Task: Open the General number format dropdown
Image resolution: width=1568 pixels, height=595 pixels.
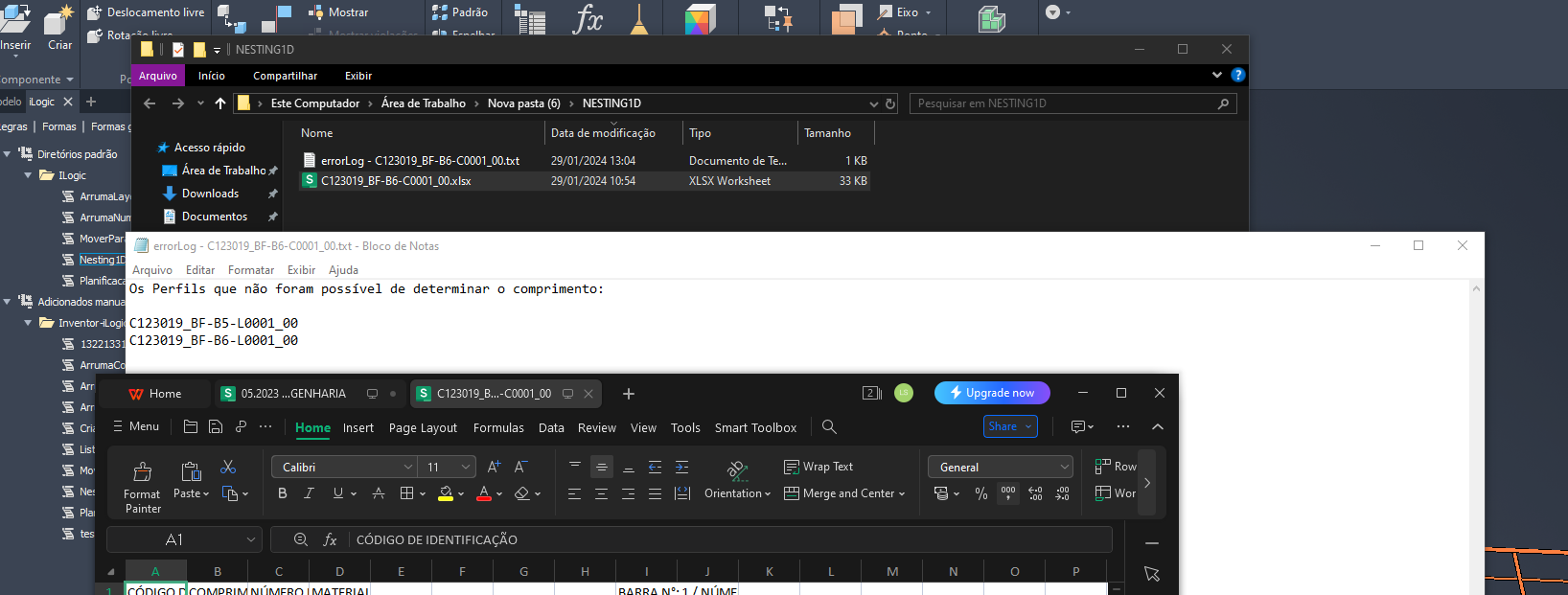Action: (x=1064, y=467)
